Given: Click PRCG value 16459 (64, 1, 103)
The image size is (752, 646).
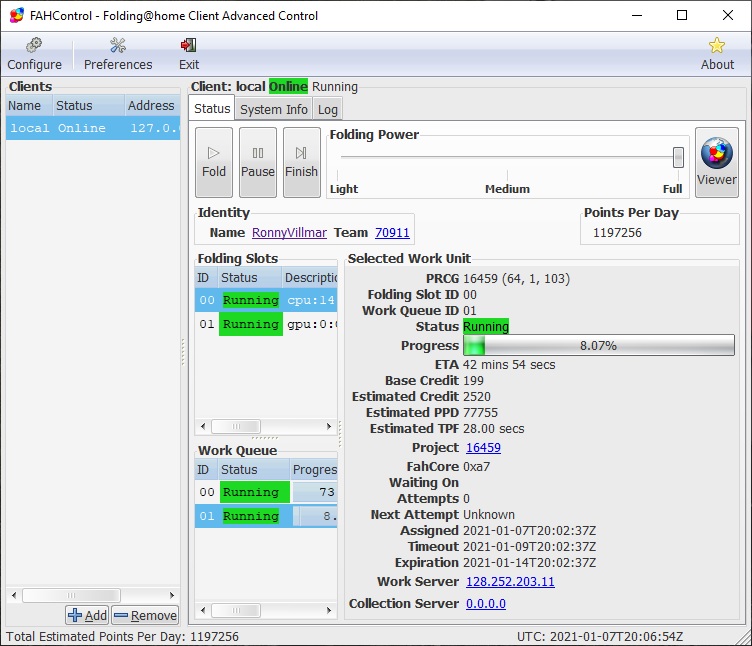Looking at the screenshot, I should [x=516, y=279].
